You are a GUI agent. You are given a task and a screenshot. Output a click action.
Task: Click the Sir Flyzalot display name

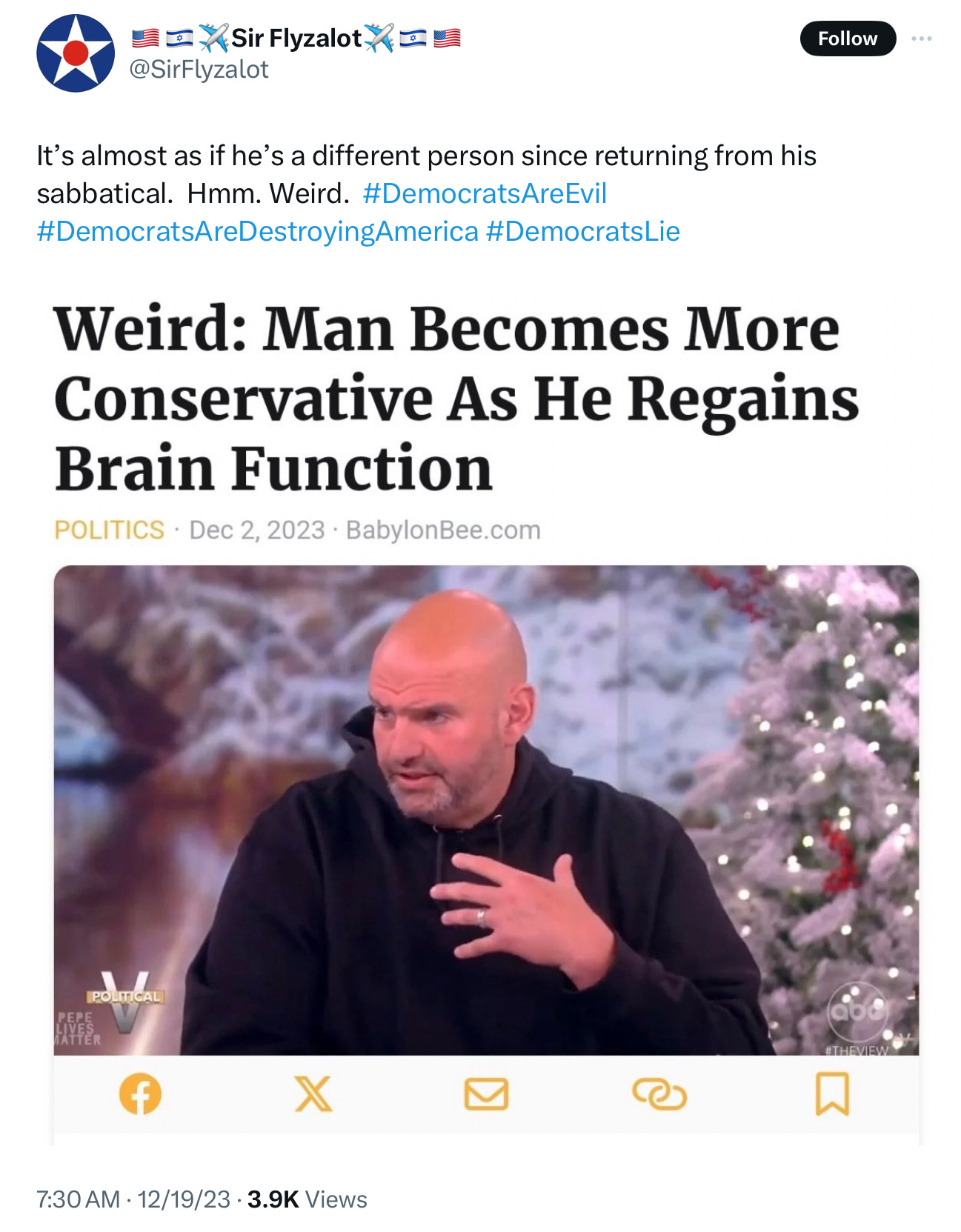click(x=296, y=37)
